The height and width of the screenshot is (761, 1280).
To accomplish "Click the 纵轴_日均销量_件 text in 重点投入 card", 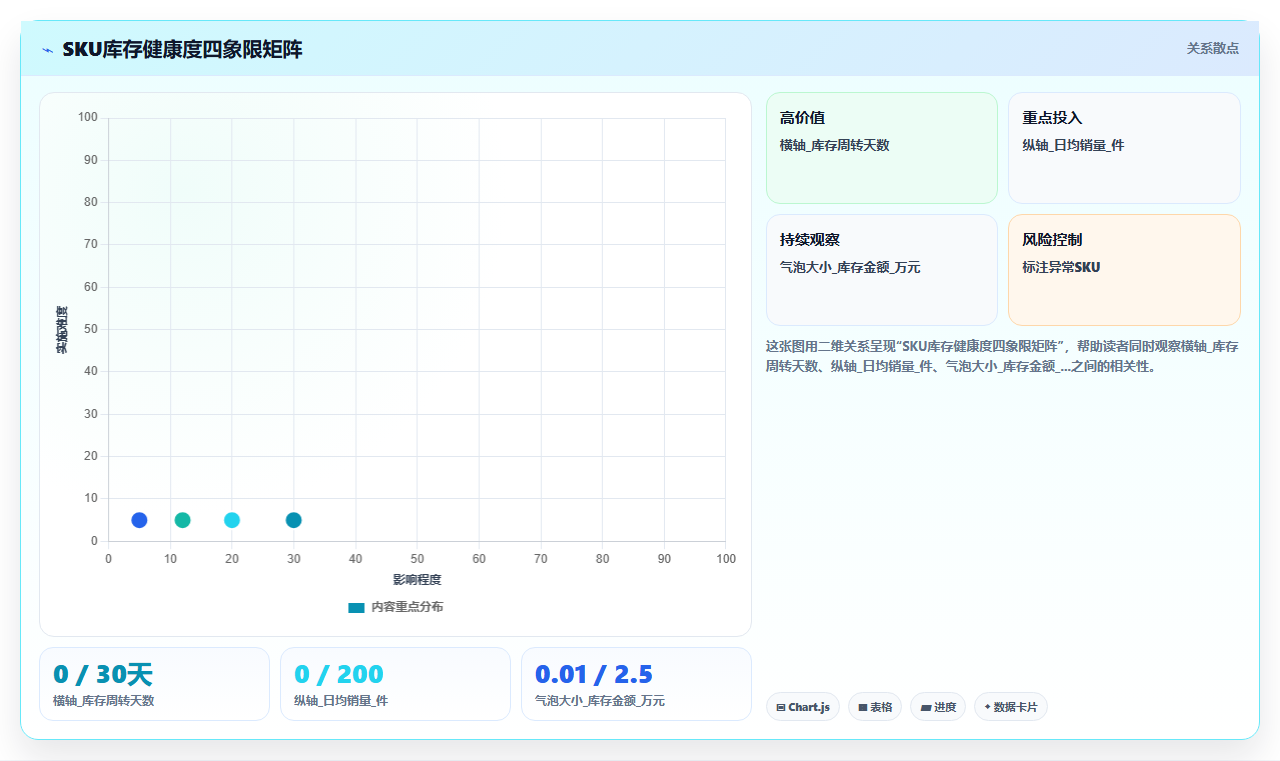I will (1073, 145).
